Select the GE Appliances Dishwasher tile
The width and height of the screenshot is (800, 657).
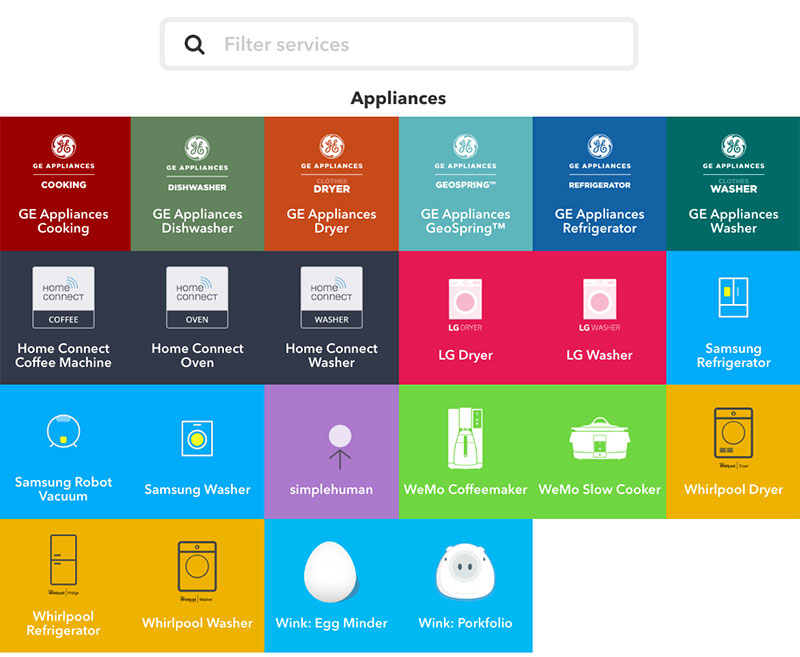pyautogui.click(x=198, y=184)
